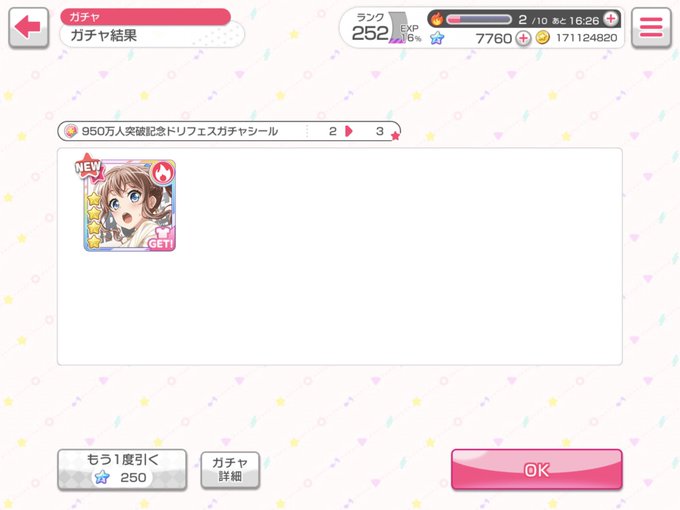This screenshot has width=680, height=510.
Task: Open ガチャ詳細 details button
Action: pos(230,470)
